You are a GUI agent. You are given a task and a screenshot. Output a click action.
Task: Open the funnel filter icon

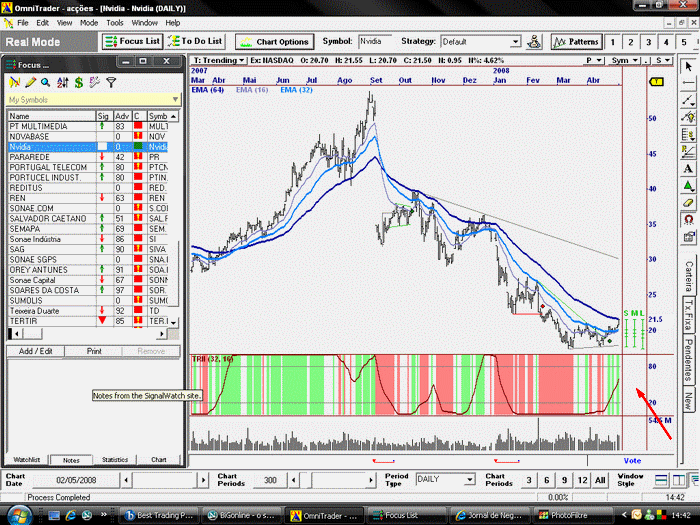coord(111,82)
